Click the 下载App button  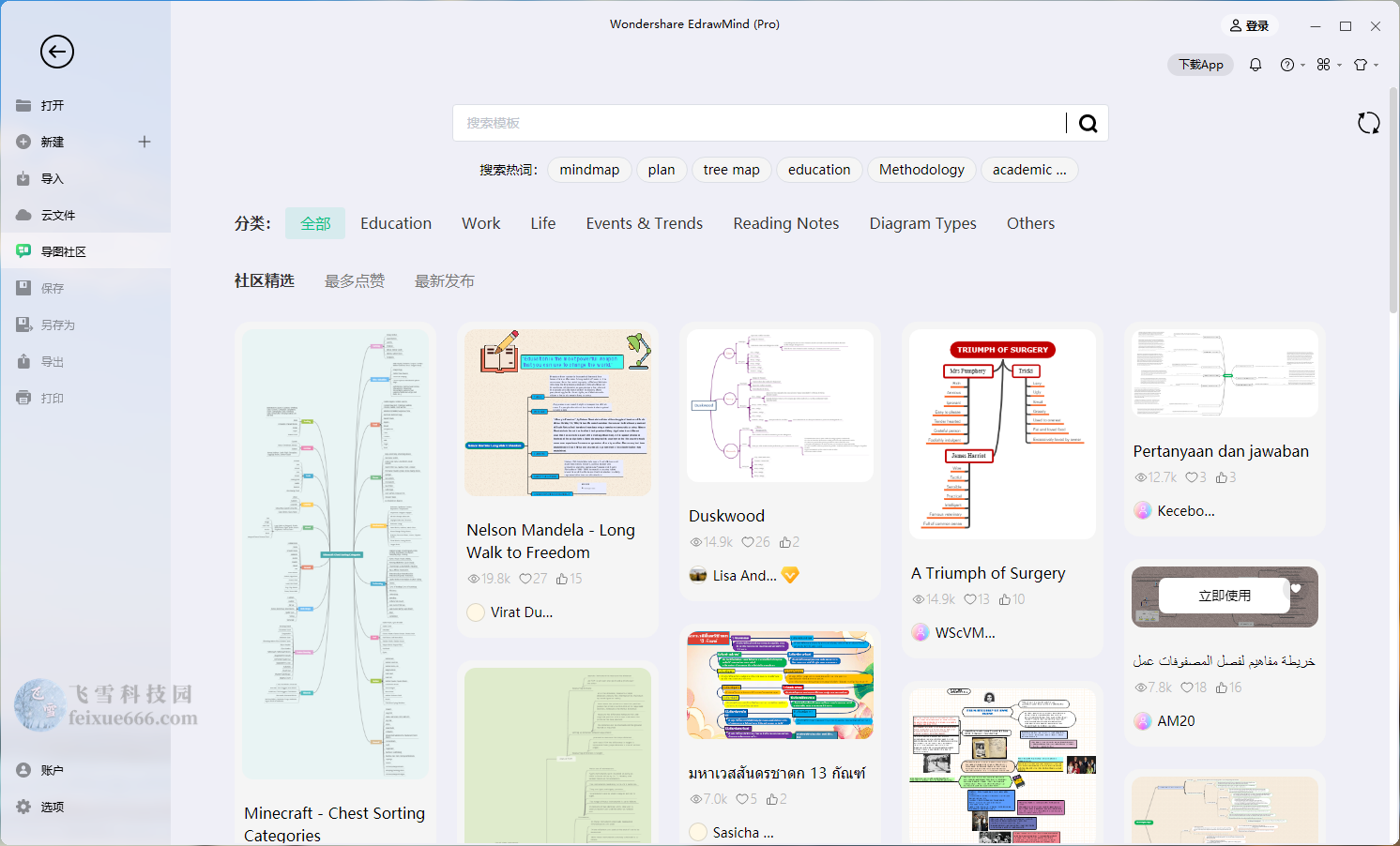click(x=1201, y=65)
